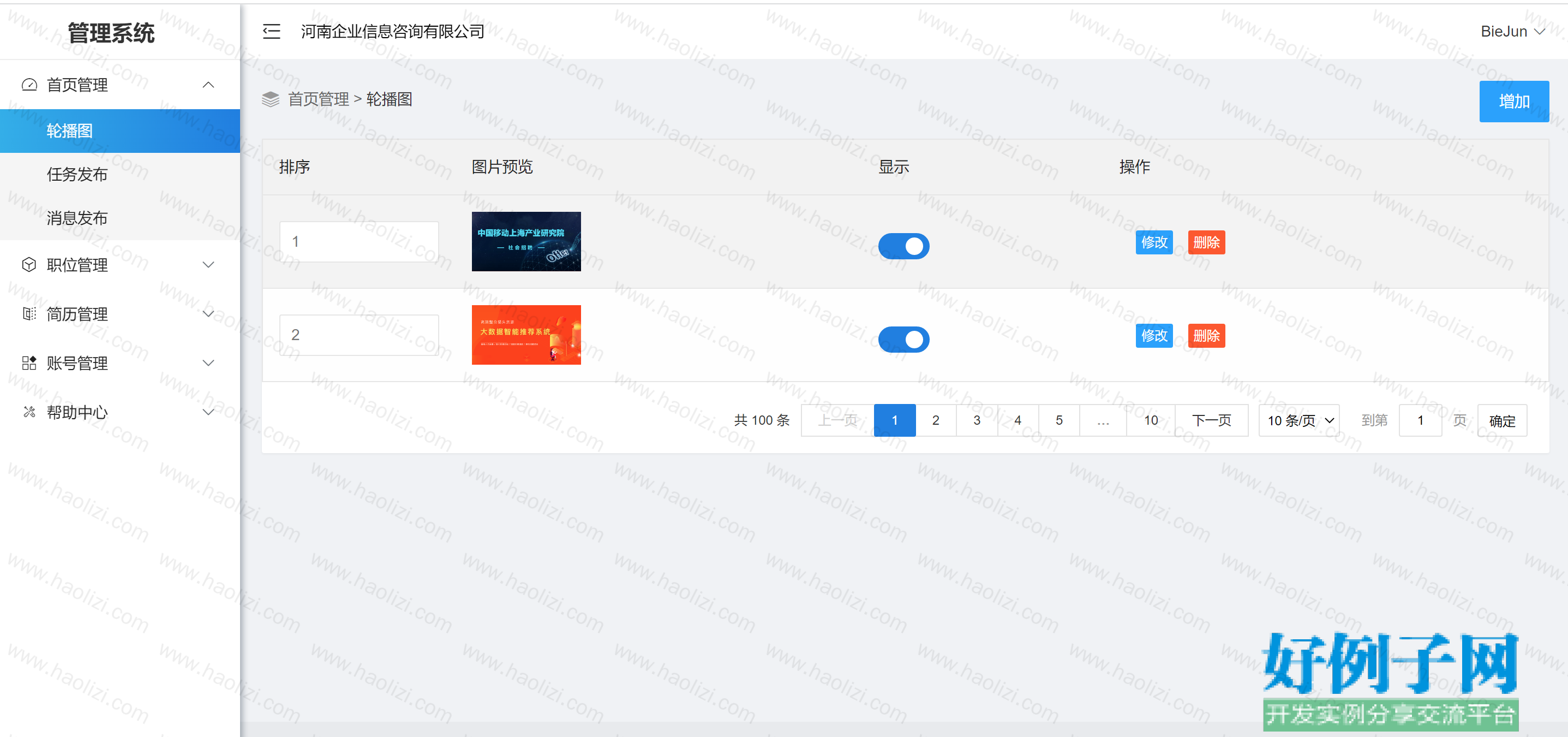Go to page 2 in pagination
Image resolution: width=1568 pixels, height=737 pixels.
(936, 420)
